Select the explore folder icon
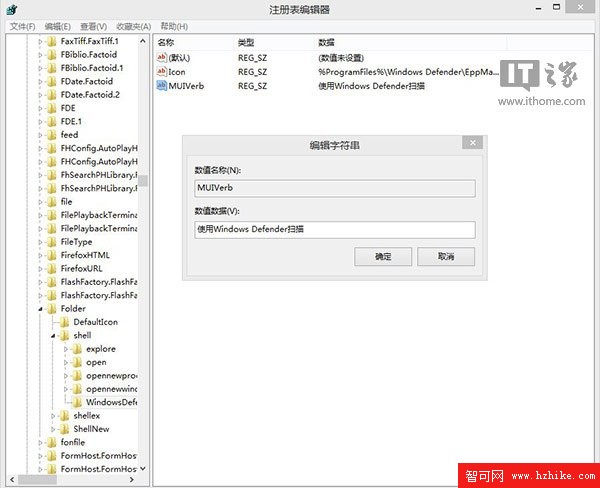600x488 pixels. pyautogui.click(x=77, y=349)
